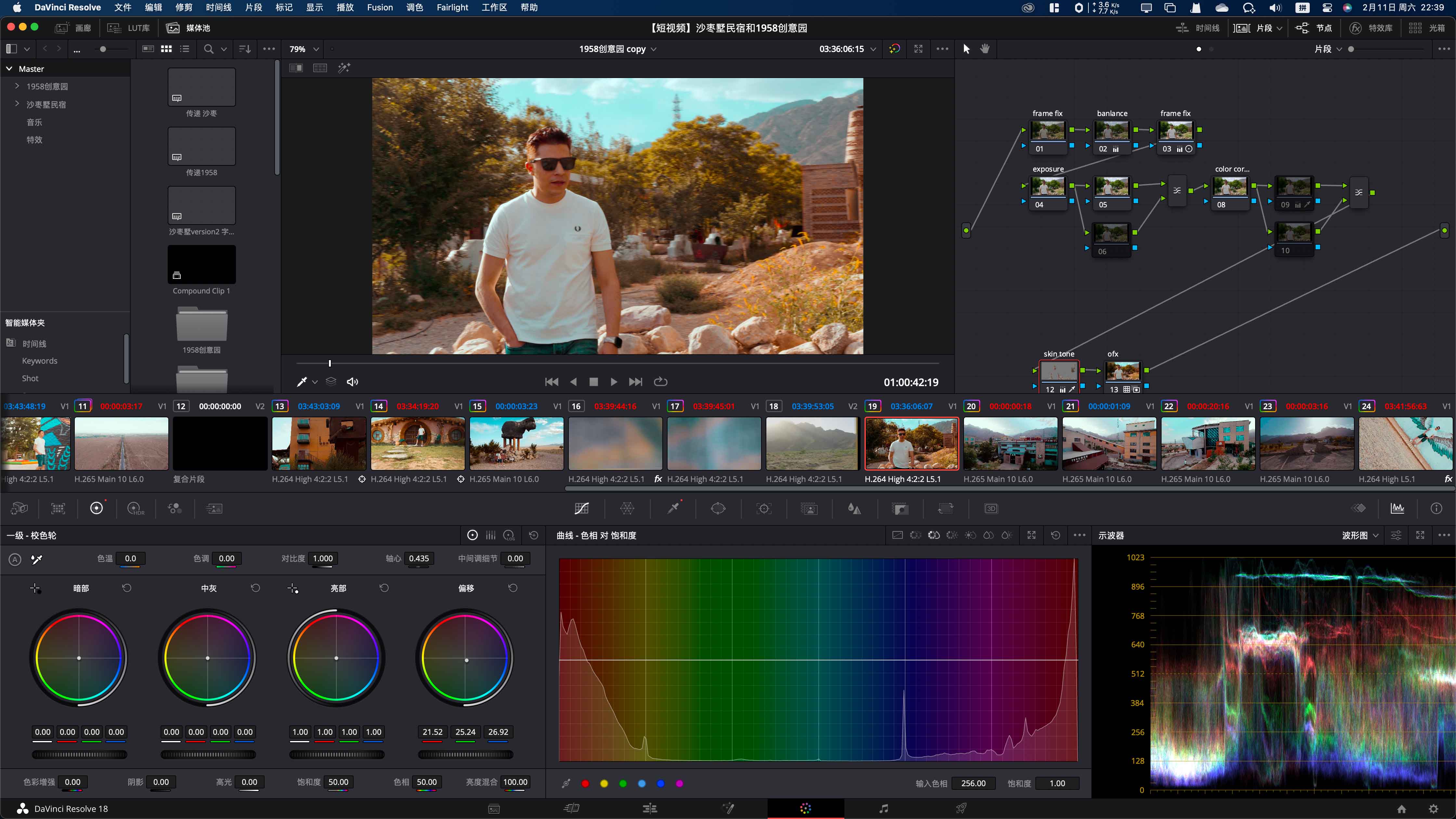Open the media pool sort dropdown

(245, 49)
